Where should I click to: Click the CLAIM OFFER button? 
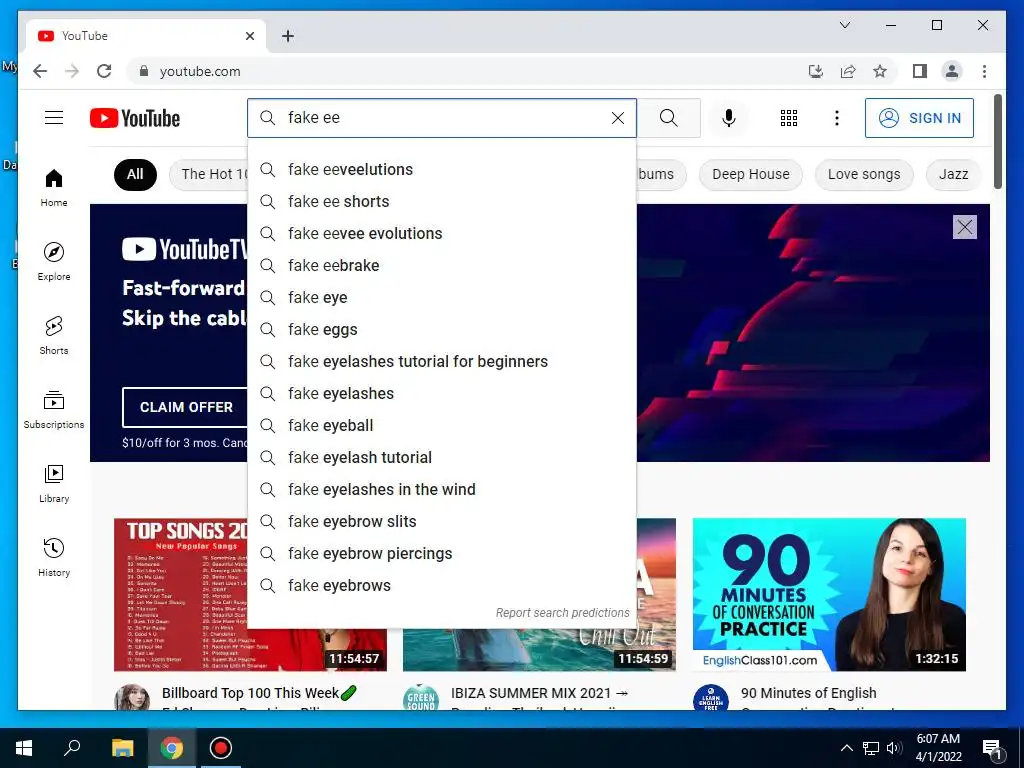pyautogui.click(x=186, y=407)
